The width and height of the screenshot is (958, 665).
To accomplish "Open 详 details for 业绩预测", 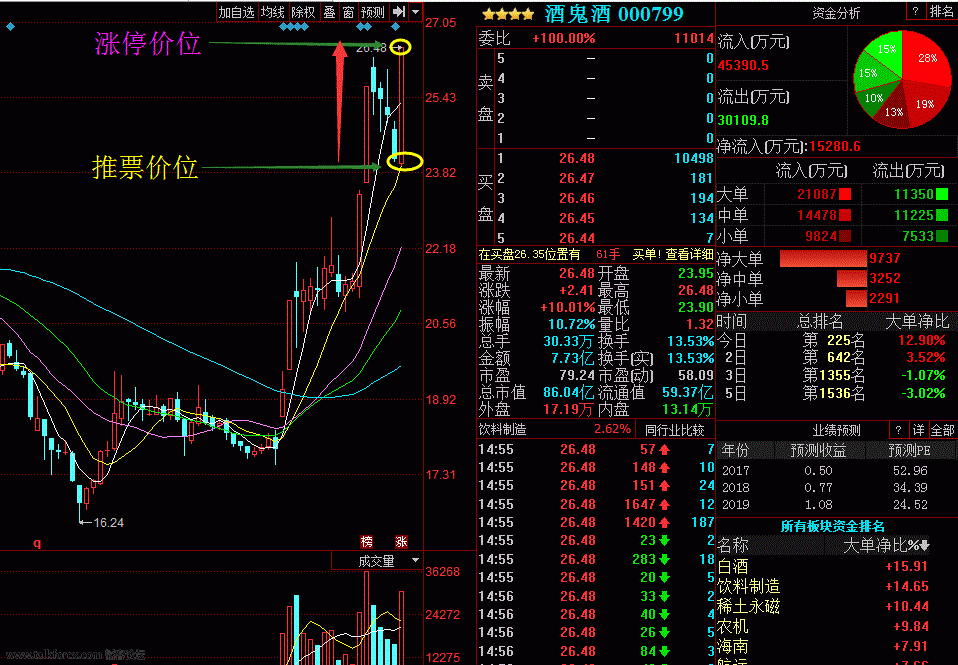I will point(918,430).
